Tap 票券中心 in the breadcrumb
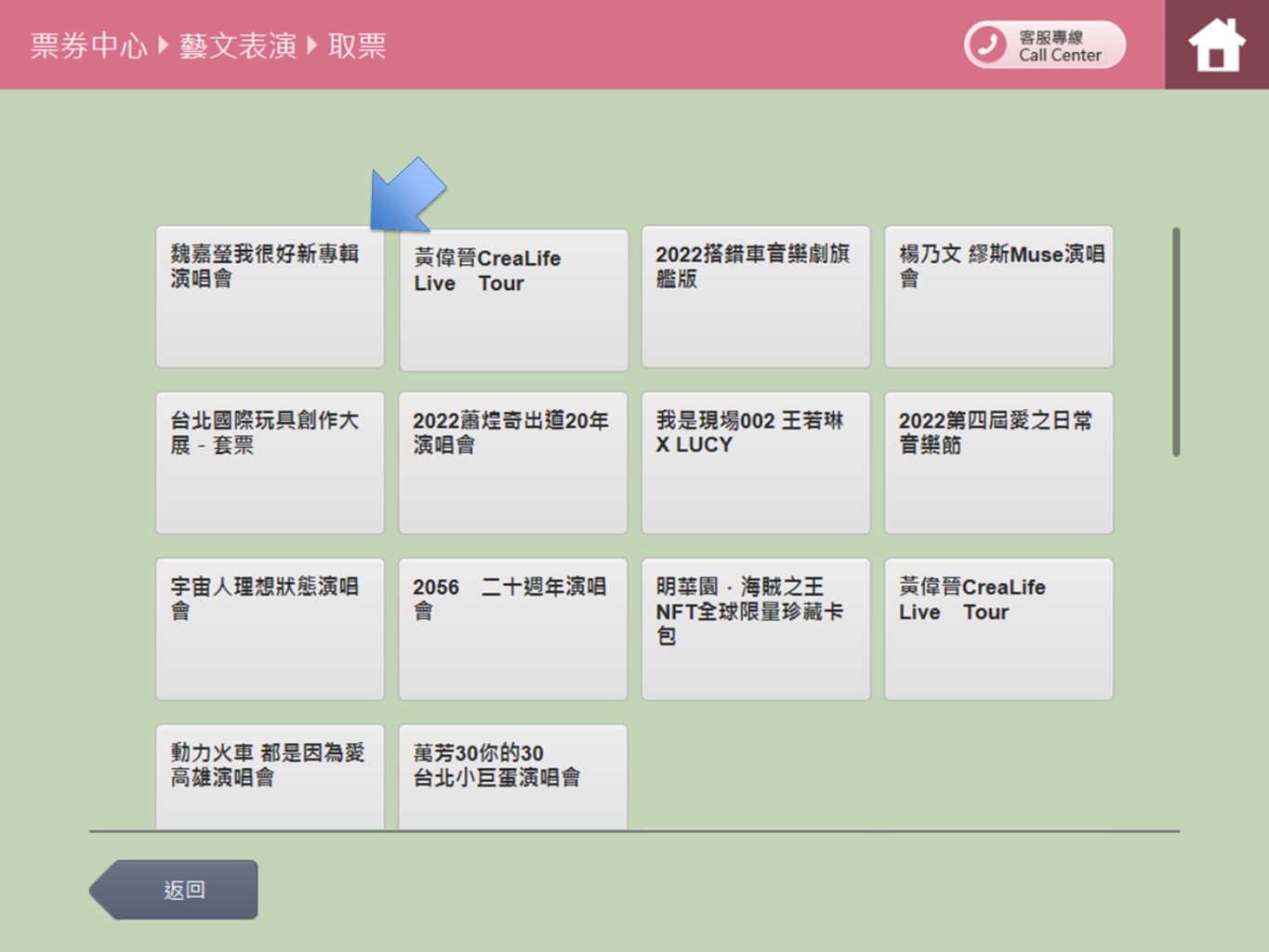This screenshot has width=1269, height=952. coord(88,46)
